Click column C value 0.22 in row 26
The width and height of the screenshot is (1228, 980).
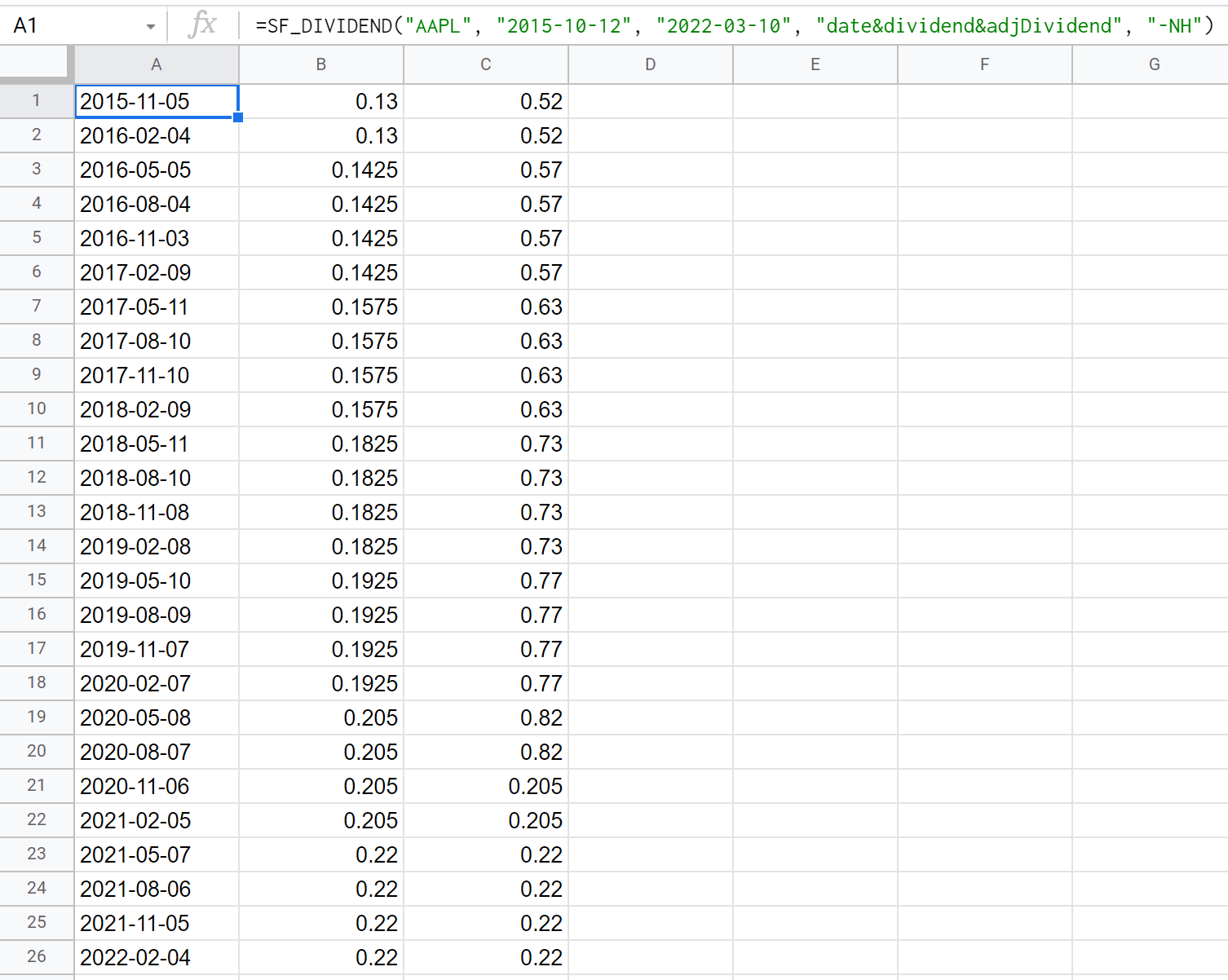tap(486, 957)
